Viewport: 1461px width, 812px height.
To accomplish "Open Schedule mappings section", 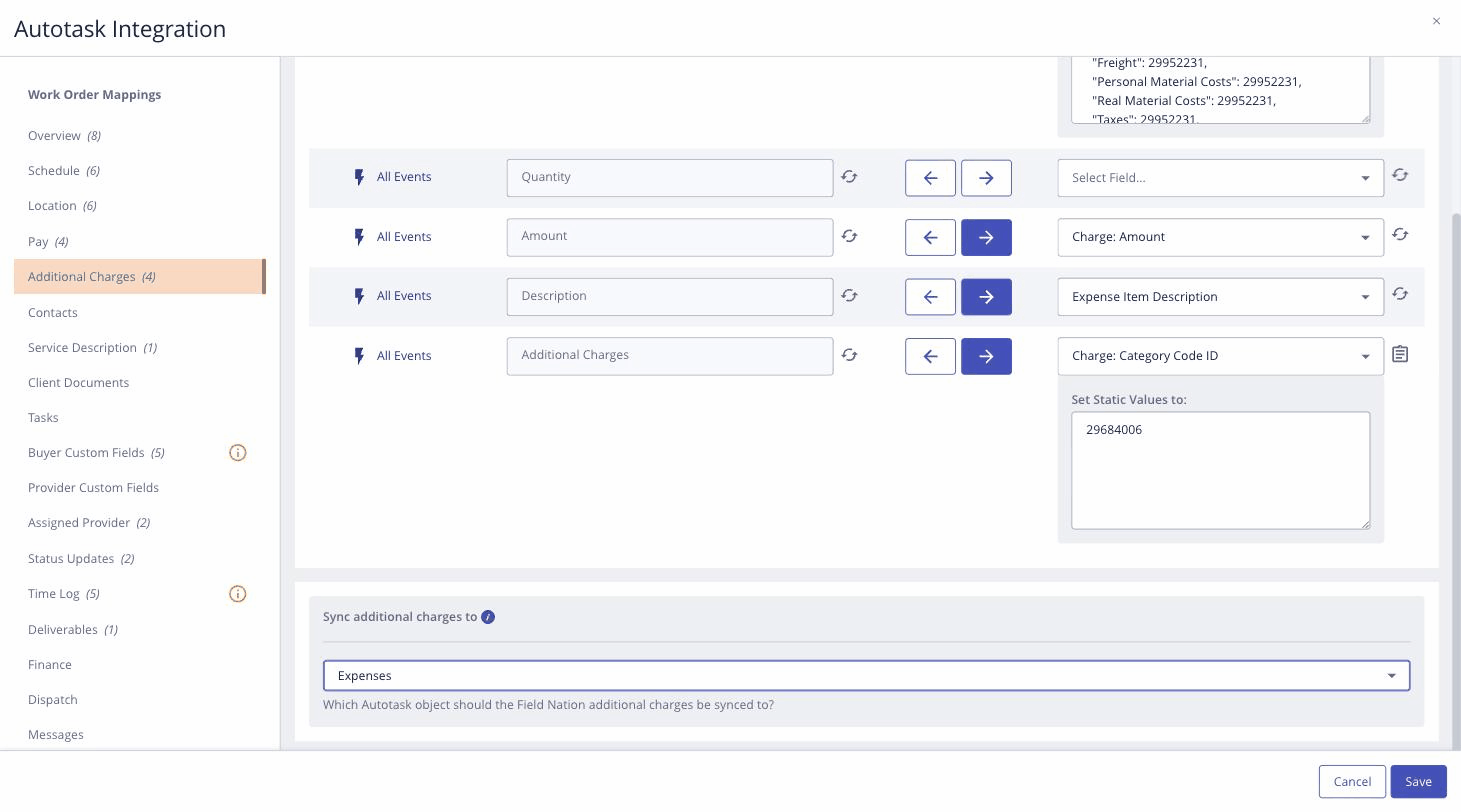I will tap(64, 171).
